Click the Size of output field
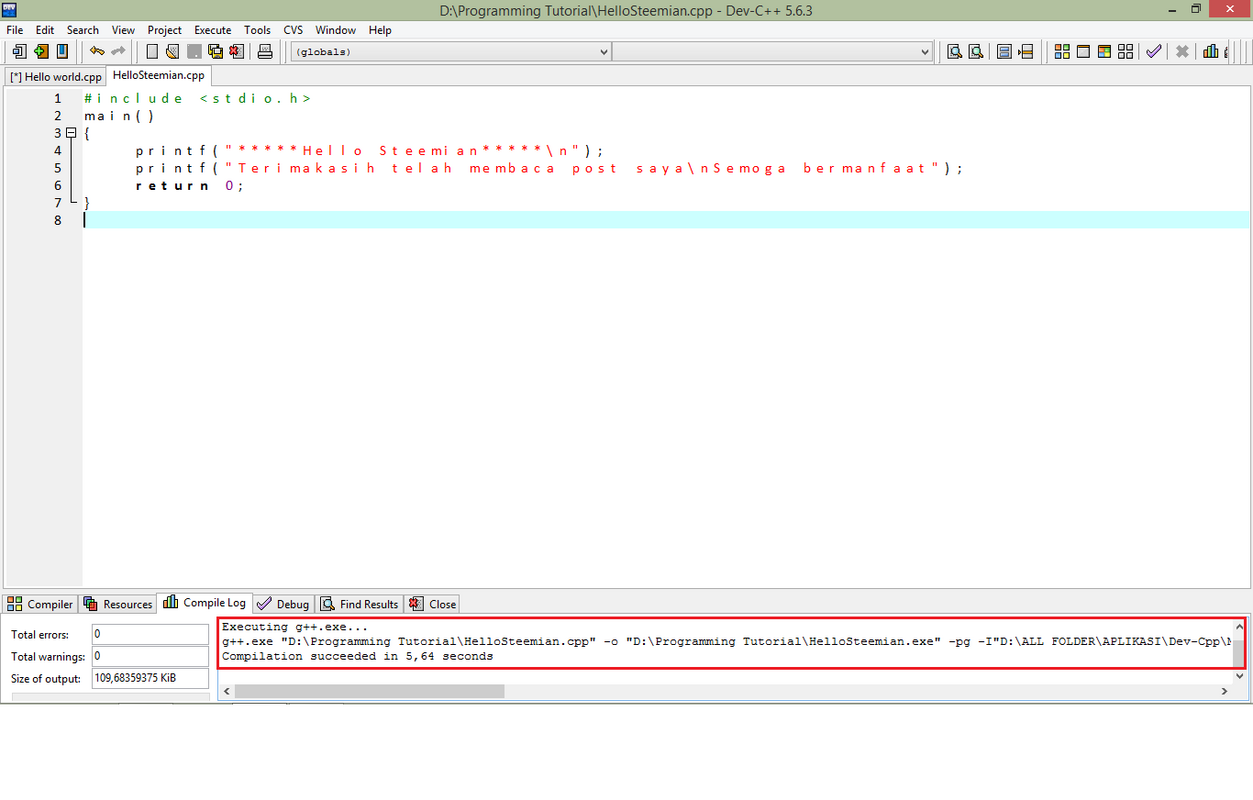 point(150,679)
